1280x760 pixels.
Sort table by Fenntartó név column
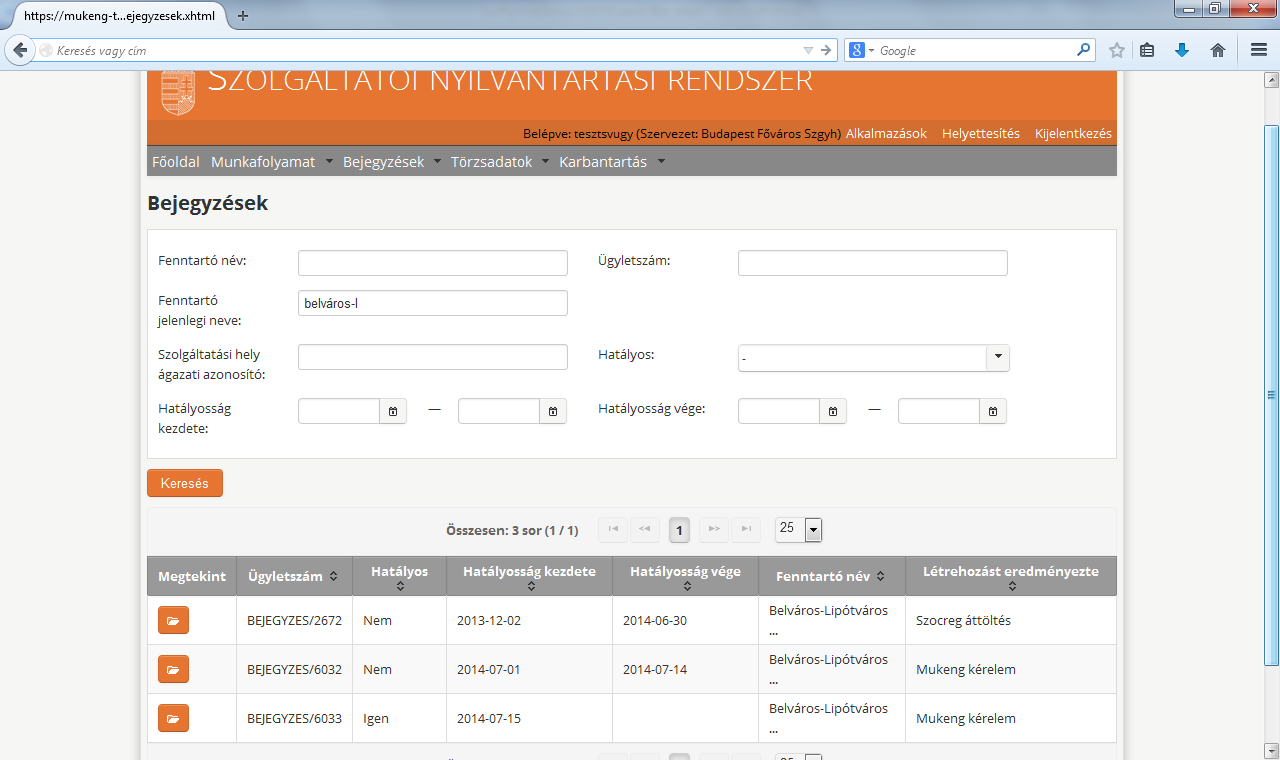tap(881, 577)
